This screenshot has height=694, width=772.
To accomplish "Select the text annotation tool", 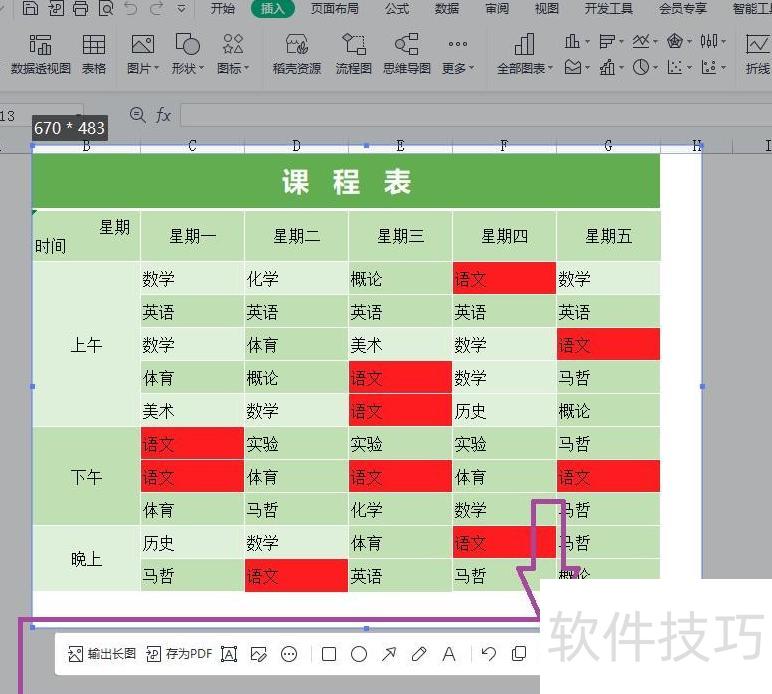I will [449, 654].
